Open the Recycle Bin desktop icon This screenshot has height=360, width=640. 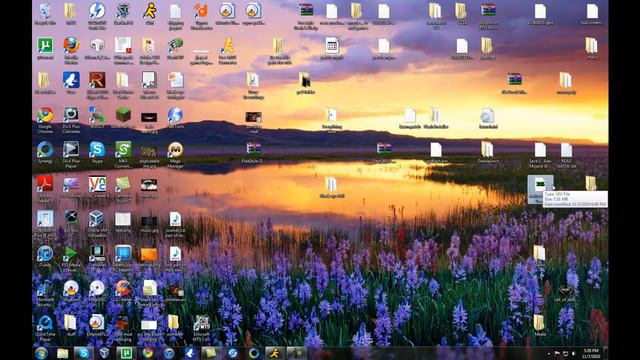click(x=45, y=14)
